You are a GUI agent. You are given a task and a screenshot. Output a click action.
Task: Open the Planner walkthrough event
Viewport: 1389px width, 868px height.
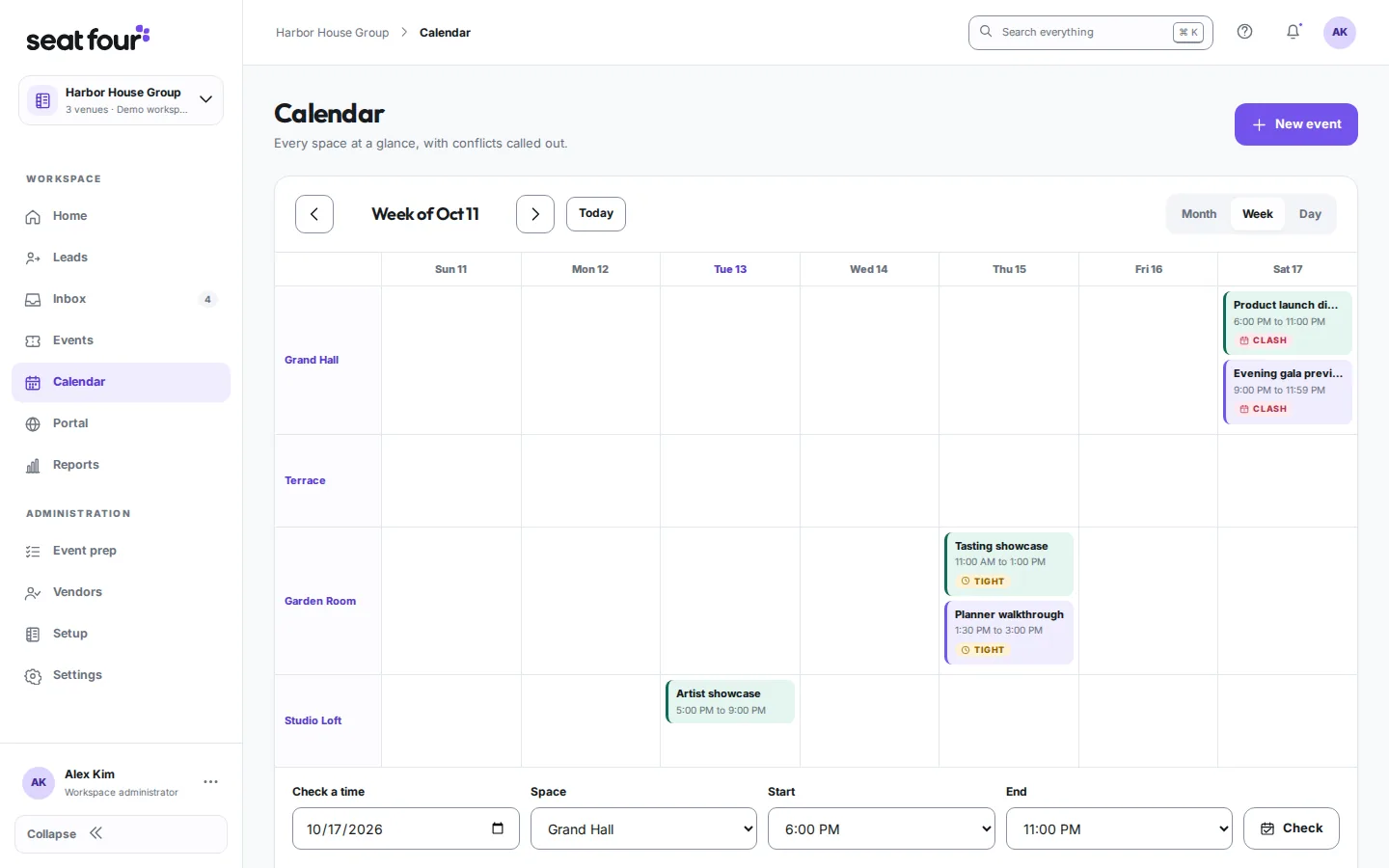(1009, 633)
